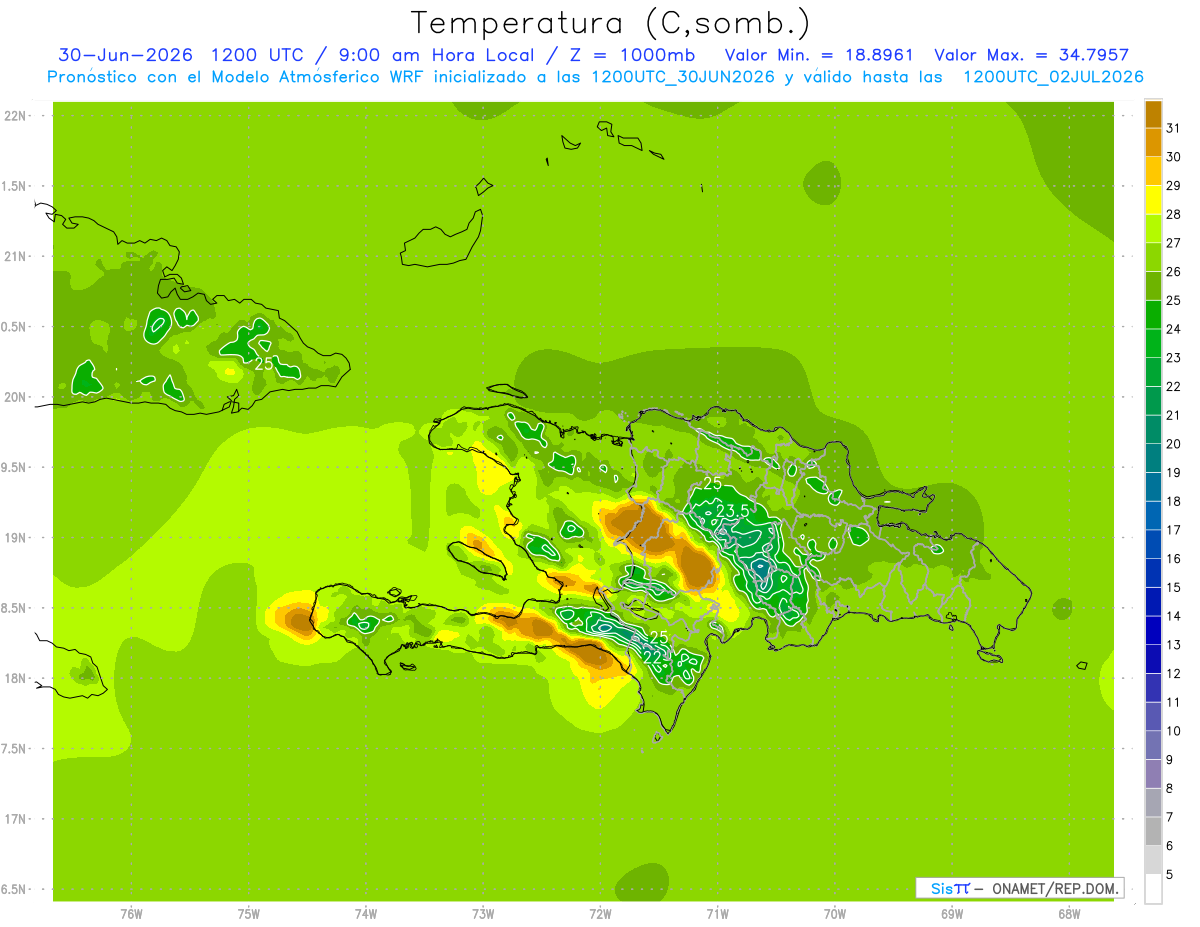This screenshot has width=1200, height=927.
Task: Click the valid-until time "1200UTC_02JUL2026"
Action: click(x=1054, y=77)
